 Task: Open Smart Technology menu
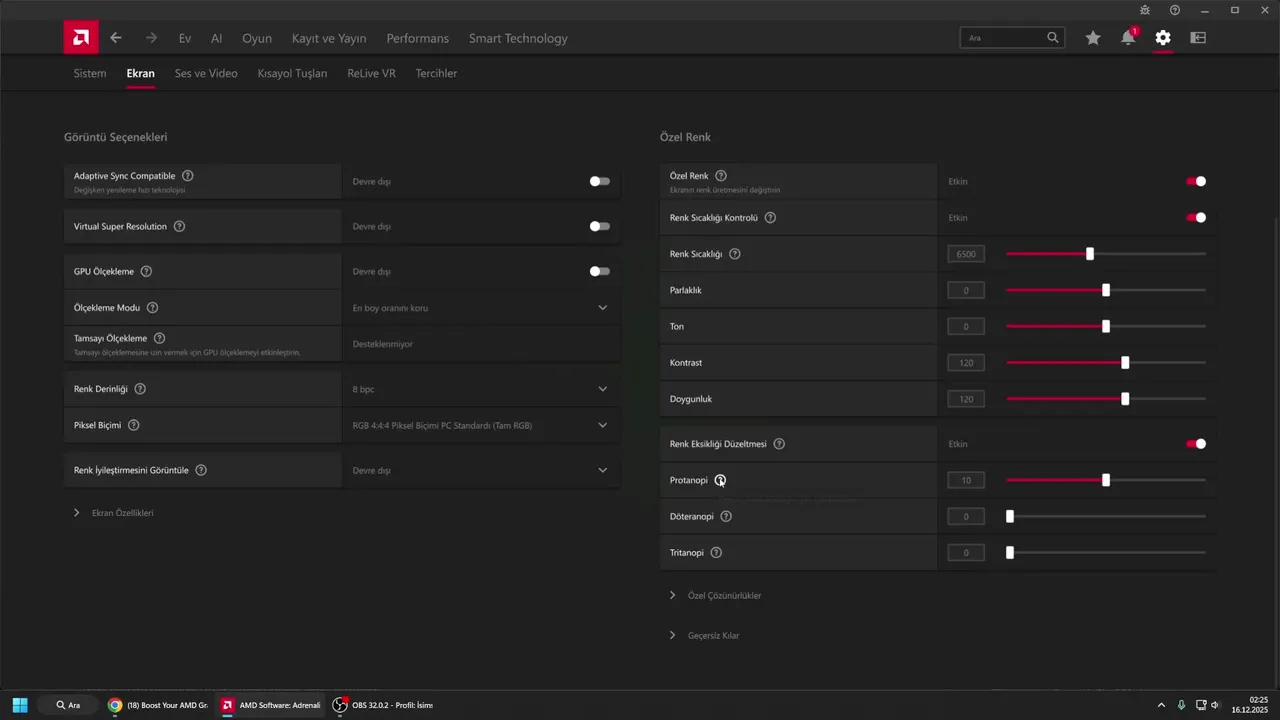(x=518, y=38)
